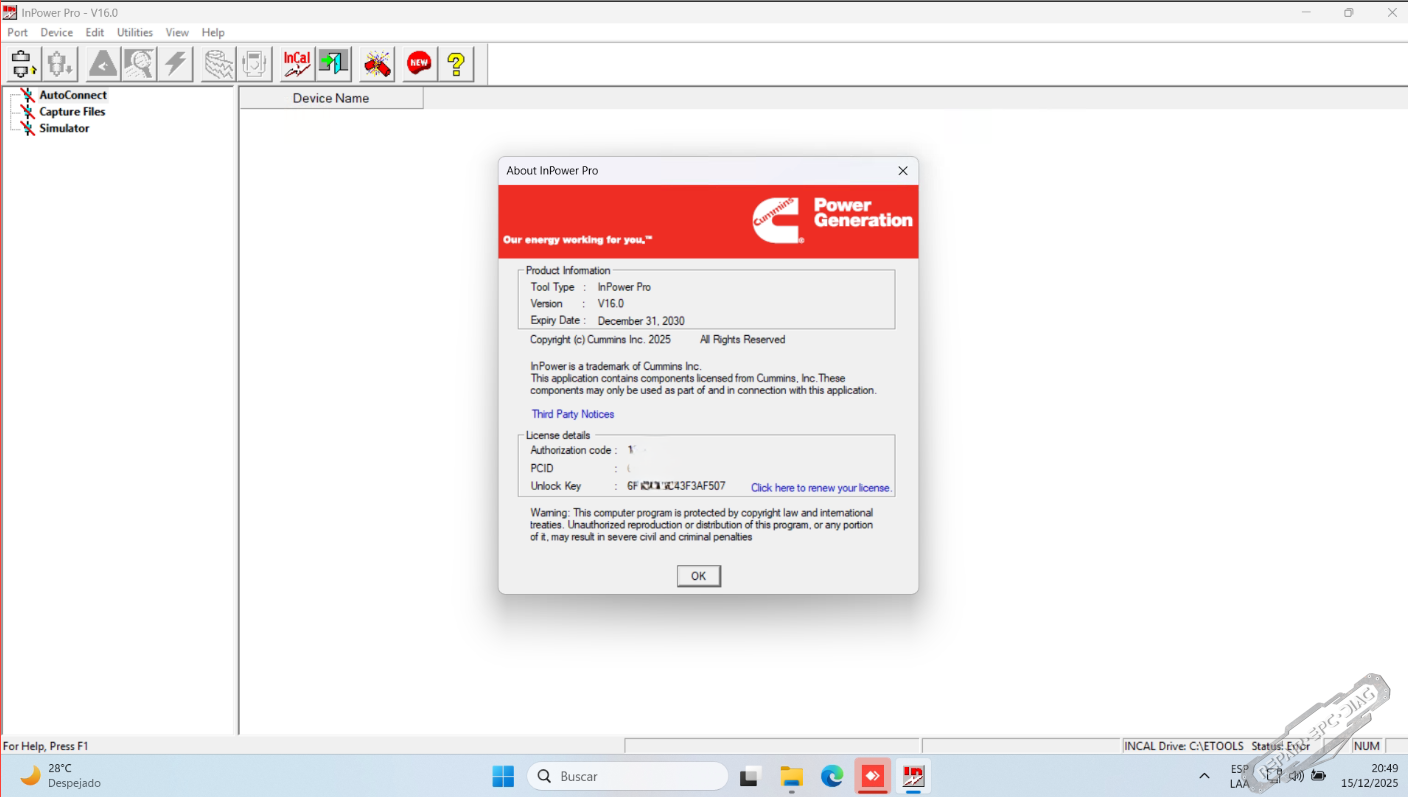Click the red AnyDesk taskbar icon

tap(873, 776)
